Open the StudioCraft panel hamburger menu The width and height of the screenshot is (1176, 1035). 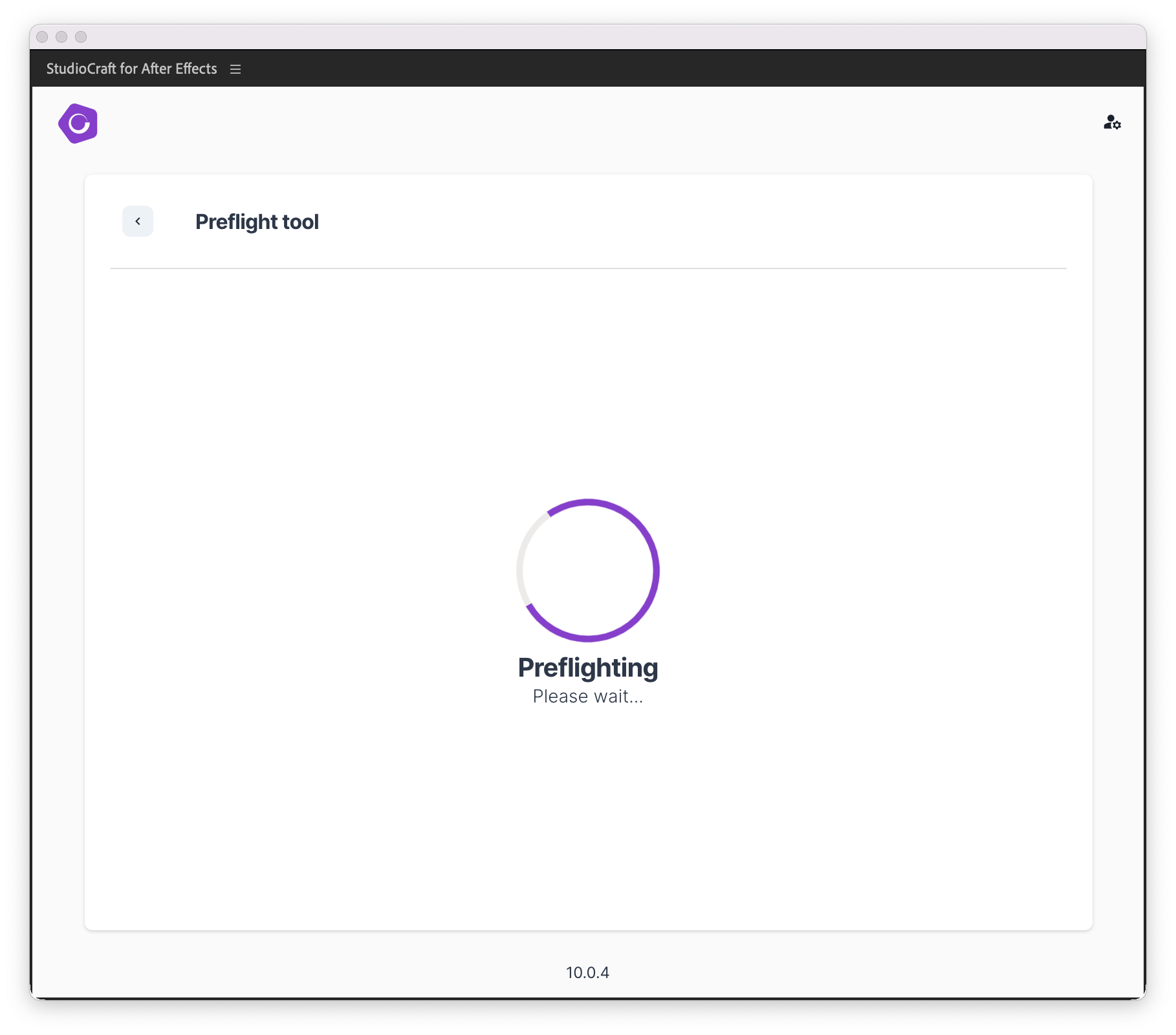pos(235,69)
